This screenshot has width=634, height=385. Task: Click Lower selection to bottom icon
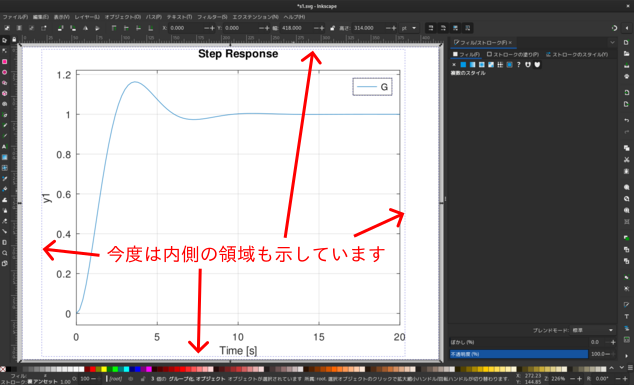(151, 28)
